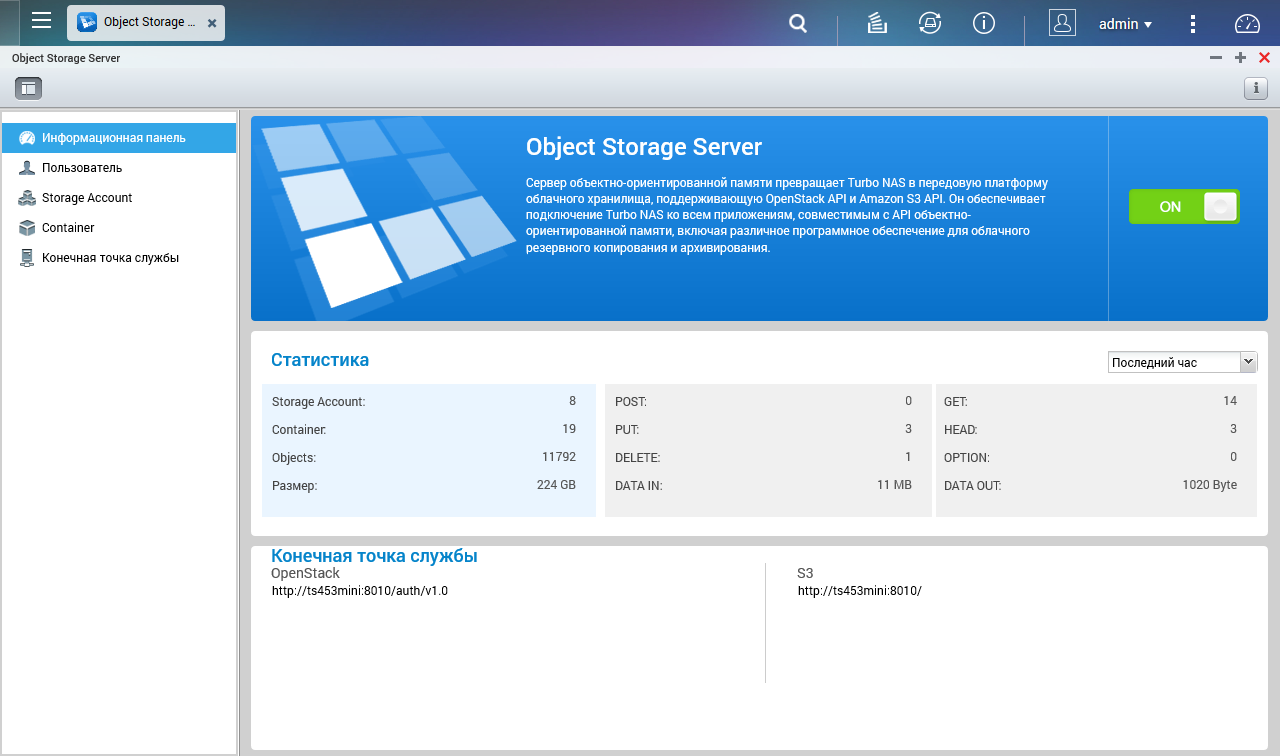Go to Storage Account page

87,198
